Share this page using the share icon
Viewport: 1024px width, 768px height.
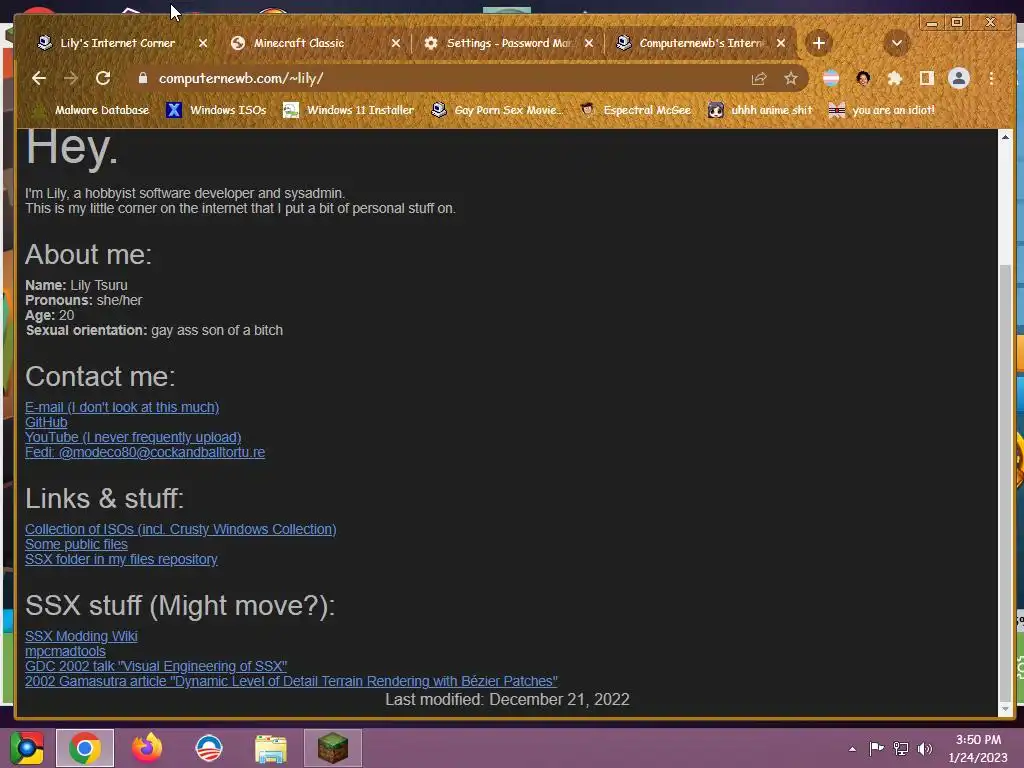[759, 78]
